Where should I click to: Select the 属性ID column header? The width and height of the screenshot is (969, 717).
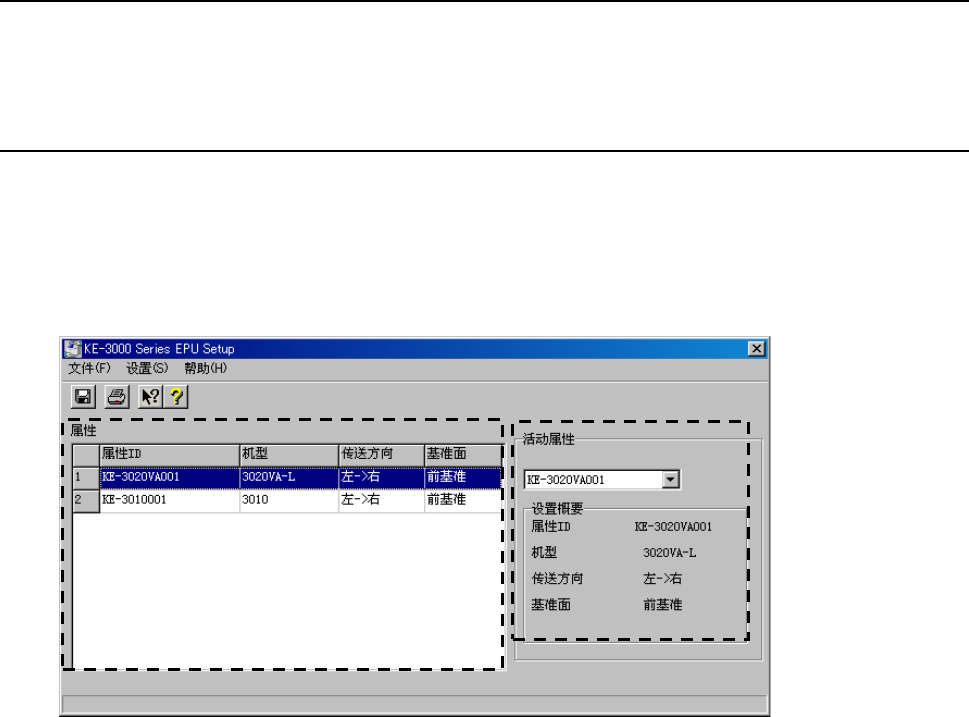(x=169, y=454)
